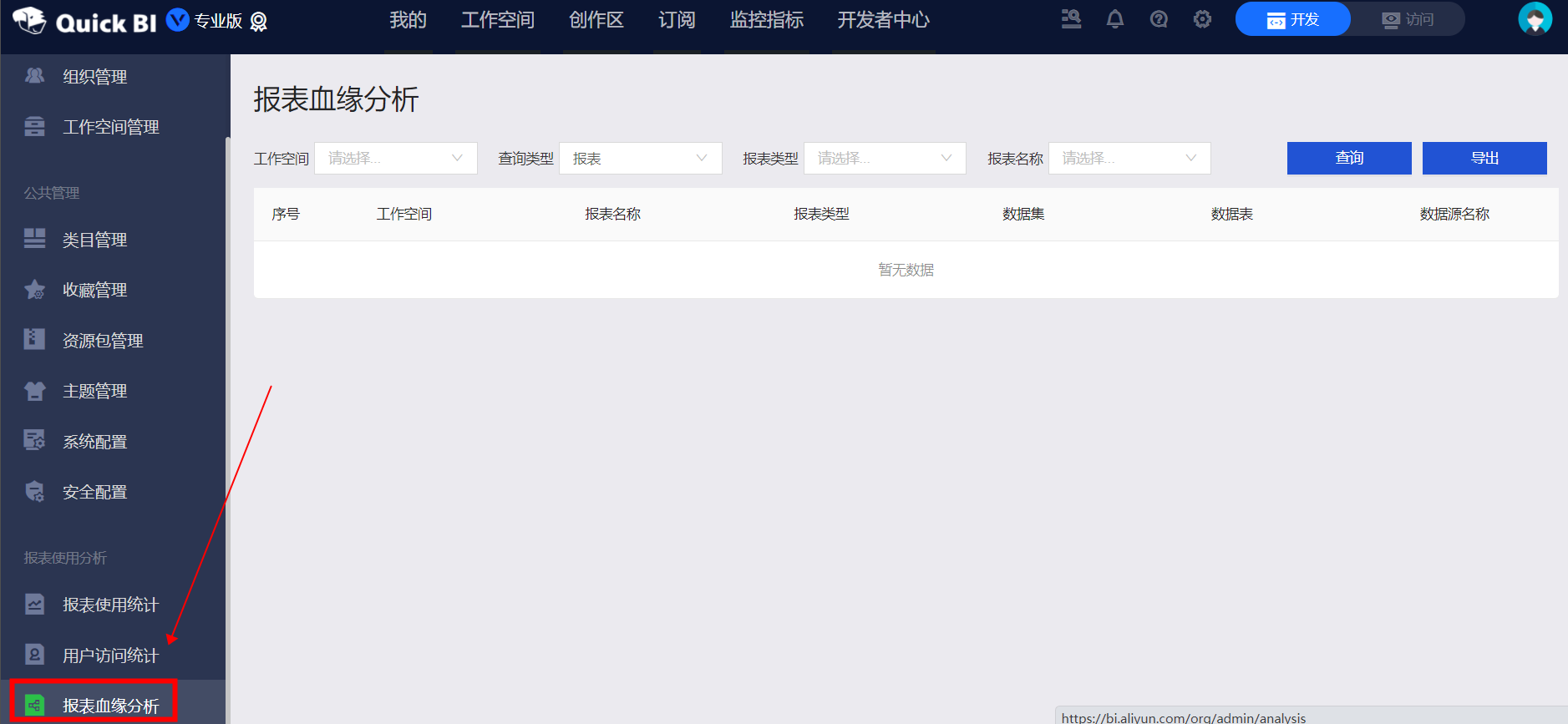1568x724 pixels.
Task: Click the 数据集 column header
Action: point(1023,214)
